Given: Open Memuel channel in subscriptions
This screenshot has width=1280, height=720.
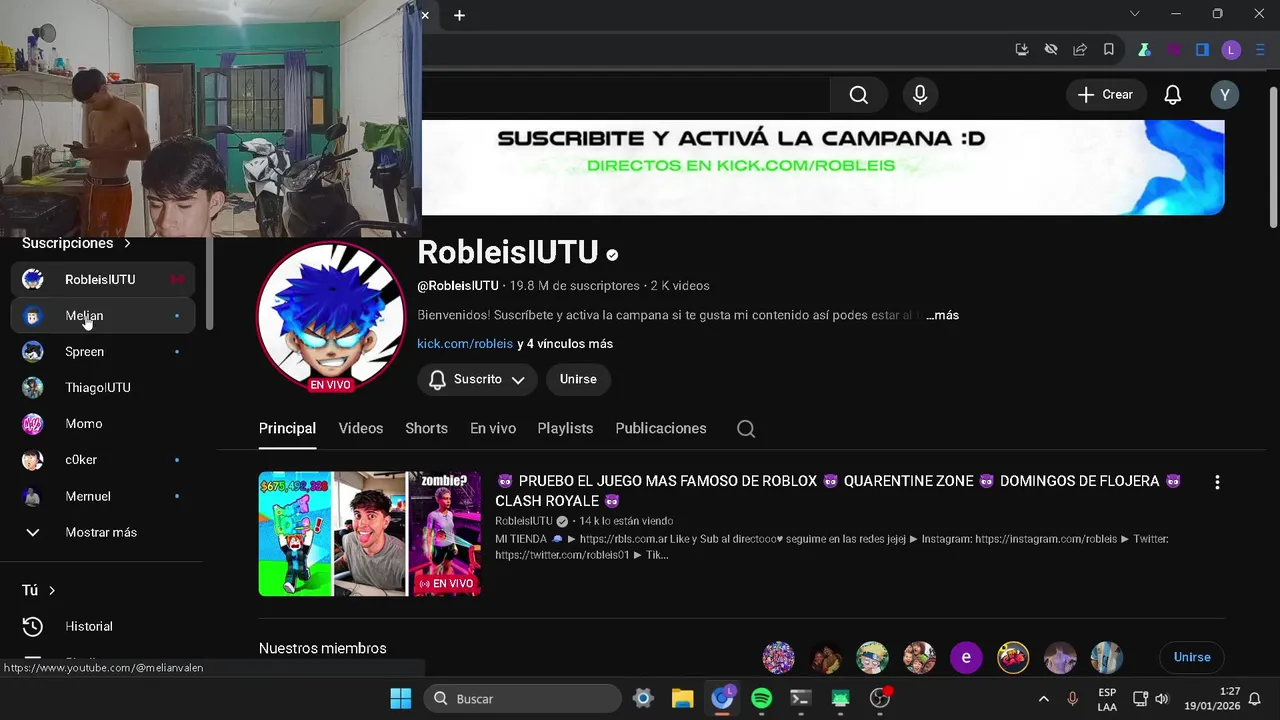Looking at the screenshot, I should (102, 496).
